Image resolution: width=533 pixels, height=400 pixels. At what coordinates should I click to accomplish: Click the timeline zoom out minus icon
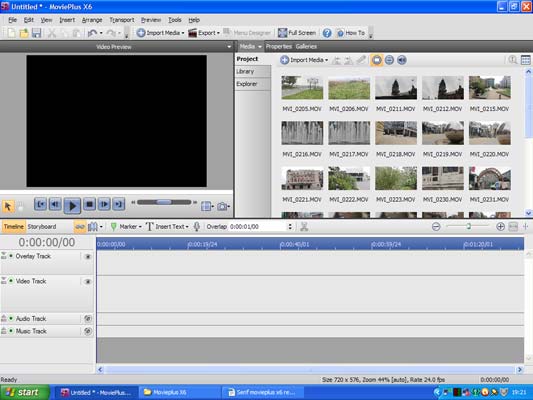point(436,226)
